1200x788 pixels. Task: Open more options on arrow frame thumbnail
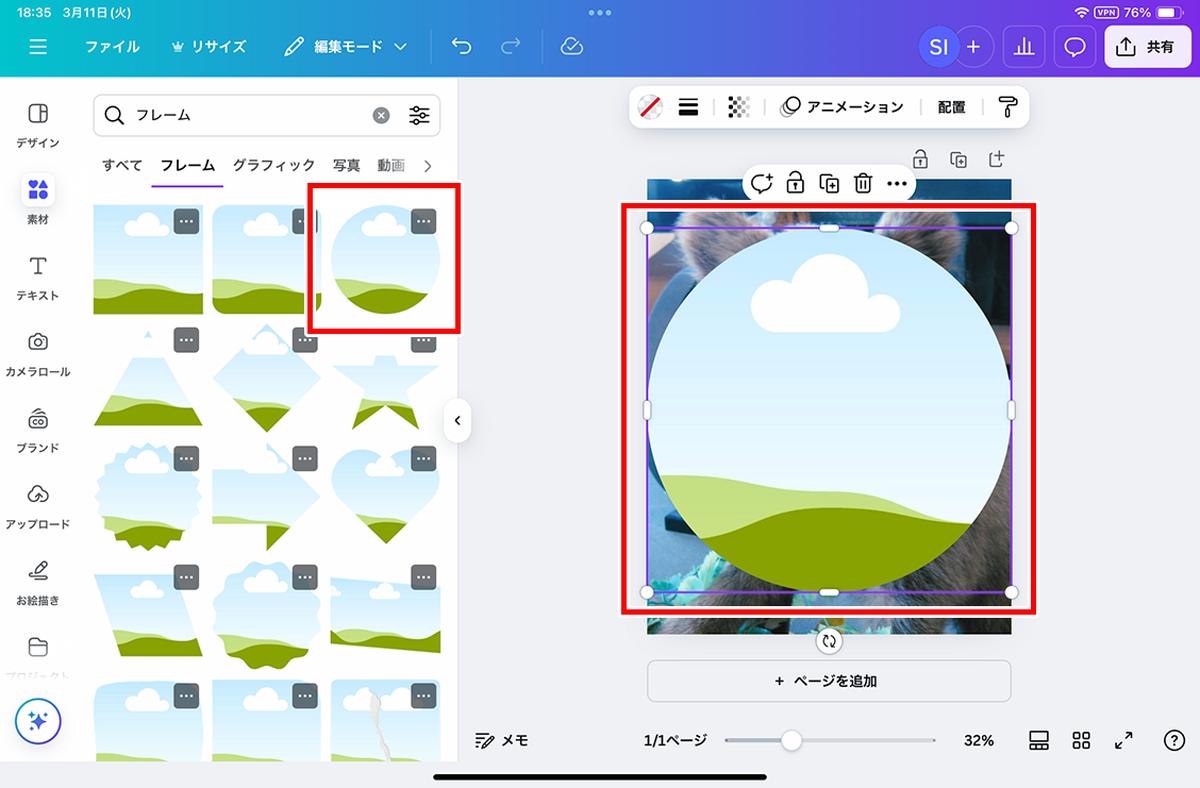tap(305, 459)
